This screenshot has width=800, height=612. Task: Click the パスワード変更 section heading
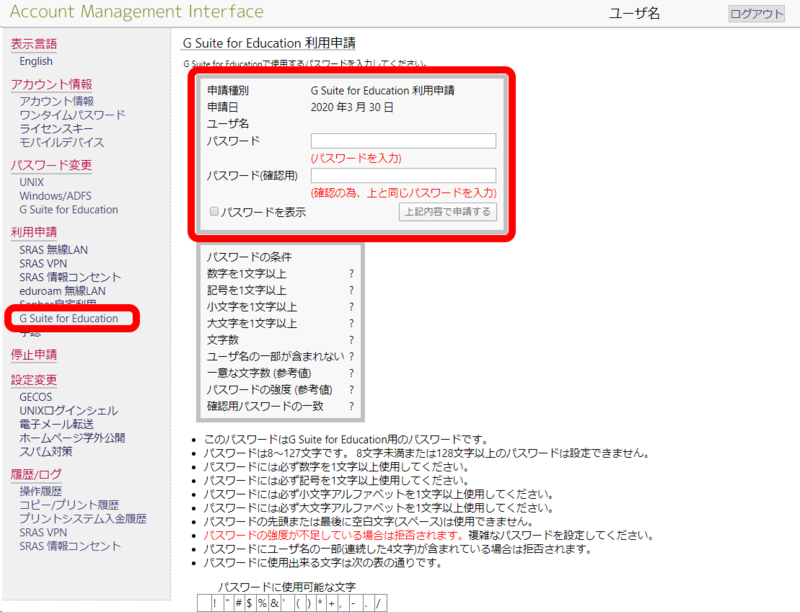coord(51,165)
